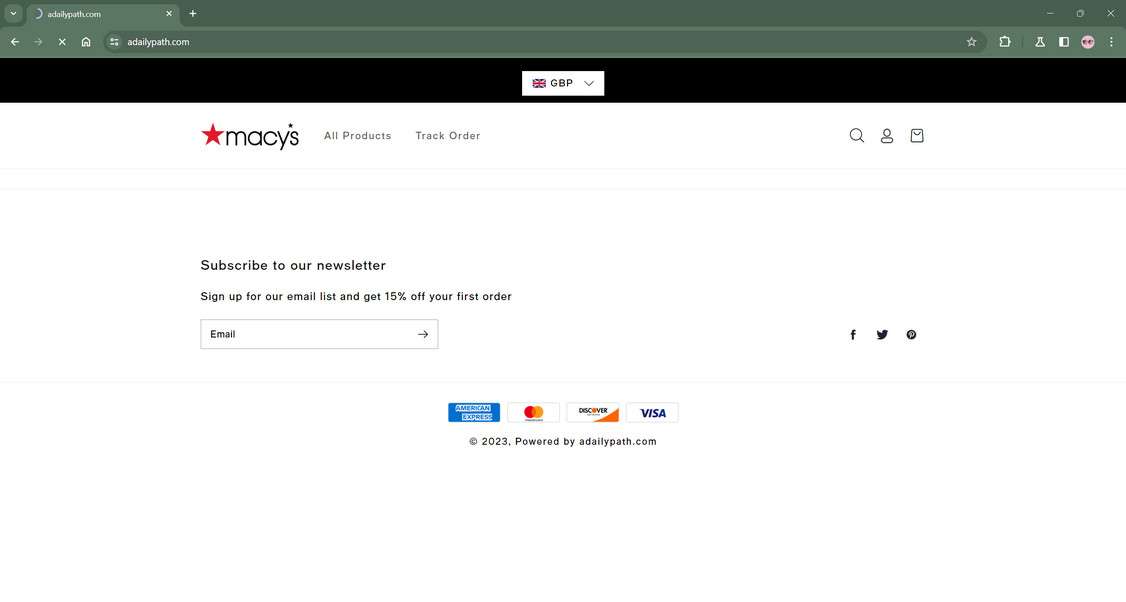Open the browser profile avatar
Image resolution: width=1126 pixels, height=602 pixels.
click(x=1087, y=42)
